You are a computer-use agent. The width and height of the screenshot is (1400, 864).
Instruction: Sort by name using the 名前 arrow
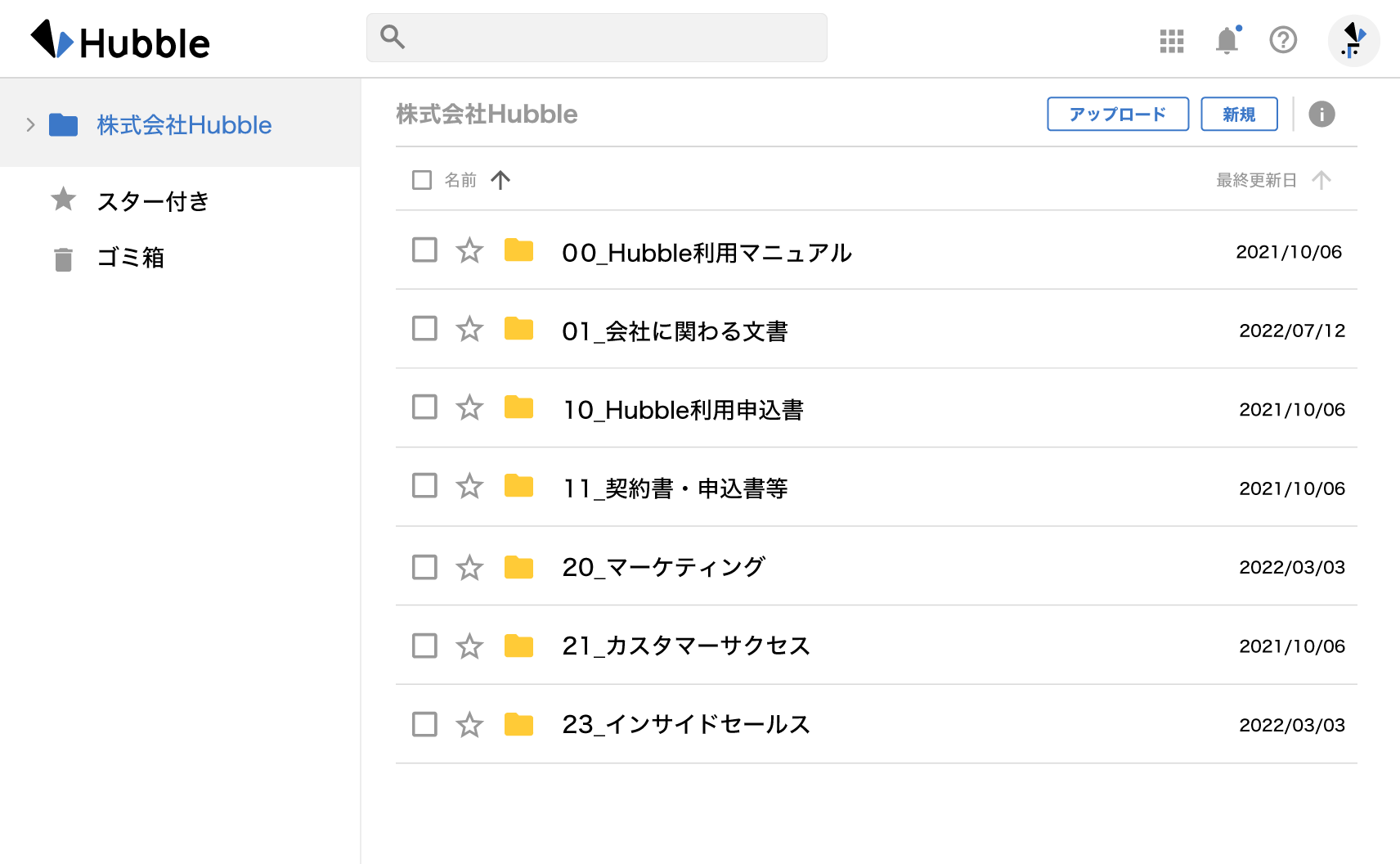coord(500,180)
